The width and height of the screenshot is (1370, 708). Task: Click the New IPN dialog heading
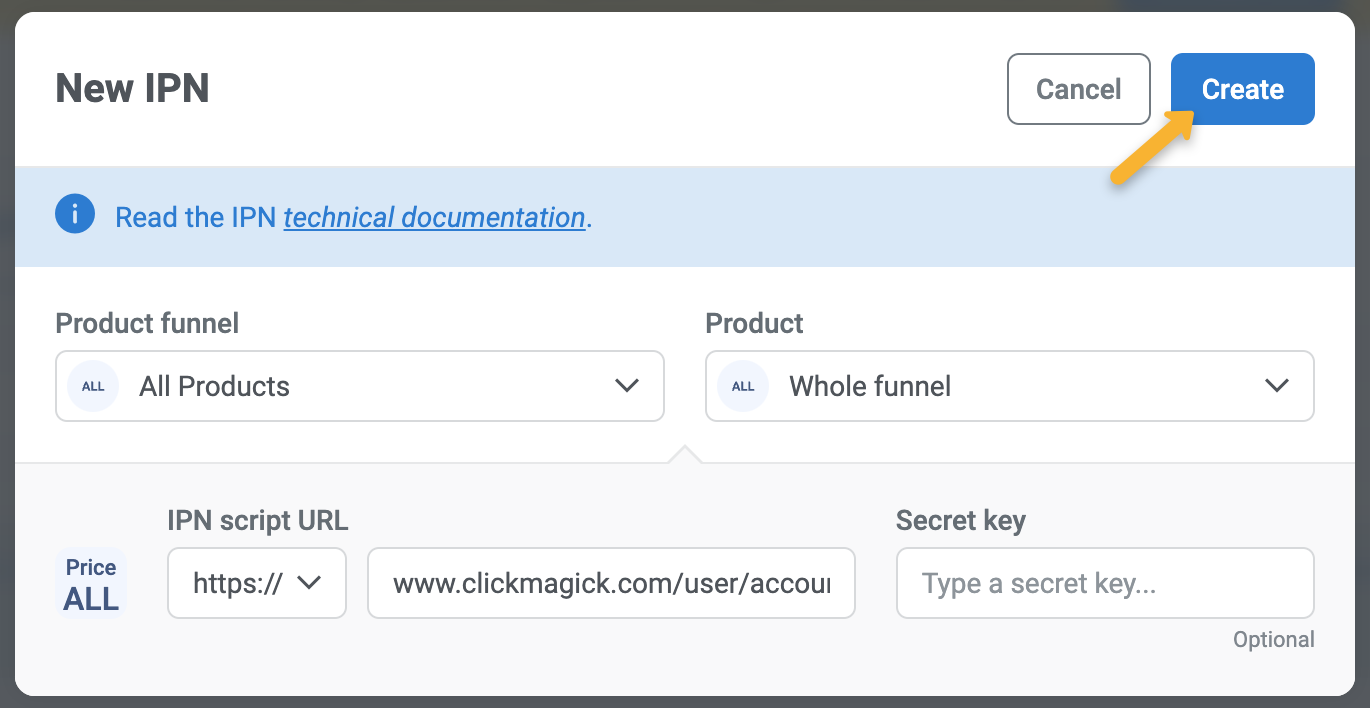[x=132, y=89]
